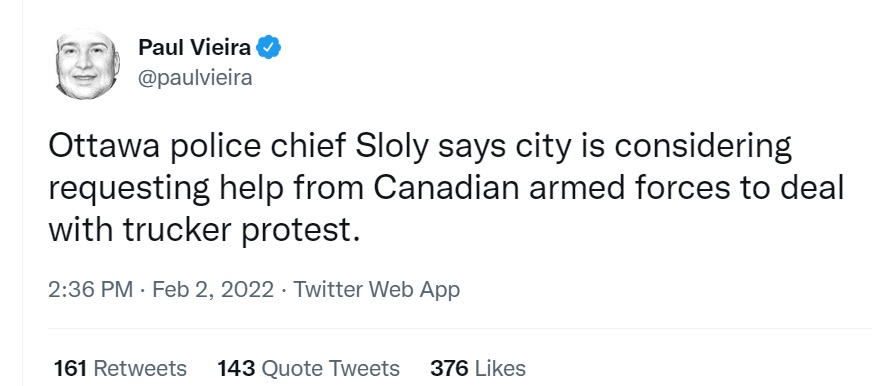View the 376 Likes list

click(x=478, y=368)
